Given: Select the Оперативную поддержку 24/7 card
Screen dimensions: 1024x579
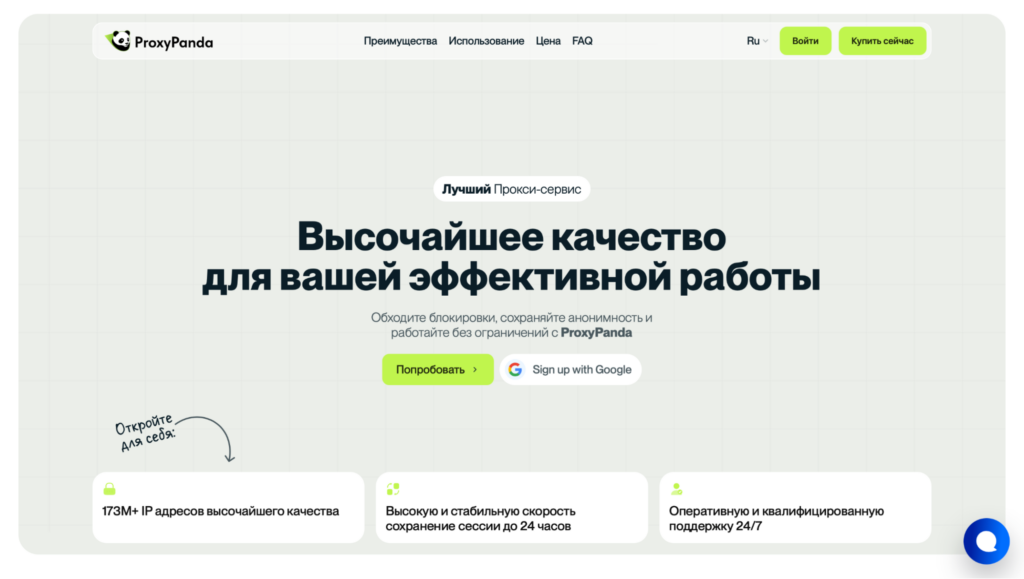Looking at the screenshot, I should (x=795, y=507).
